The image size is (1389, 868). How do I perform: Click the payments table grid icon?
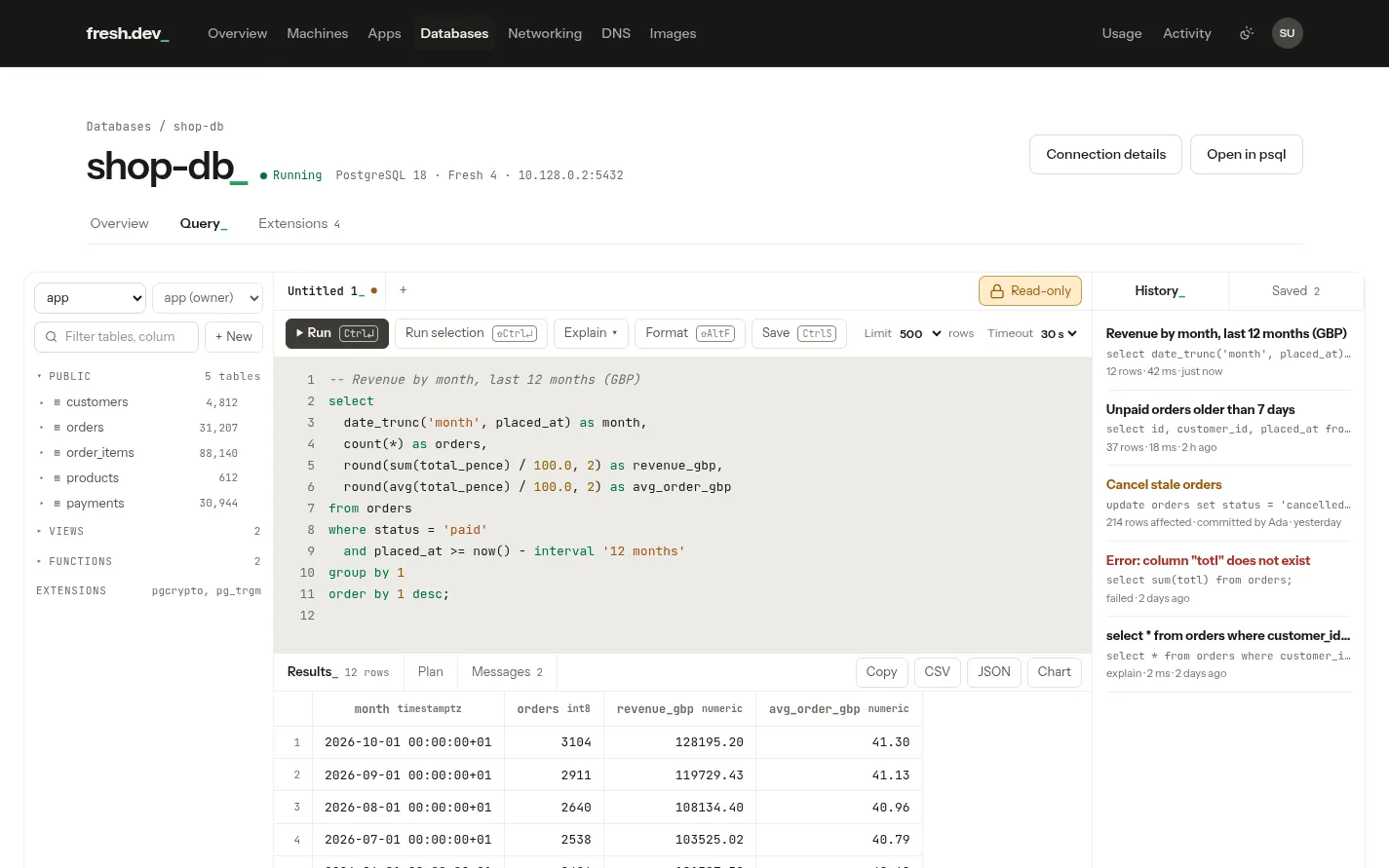58,504
